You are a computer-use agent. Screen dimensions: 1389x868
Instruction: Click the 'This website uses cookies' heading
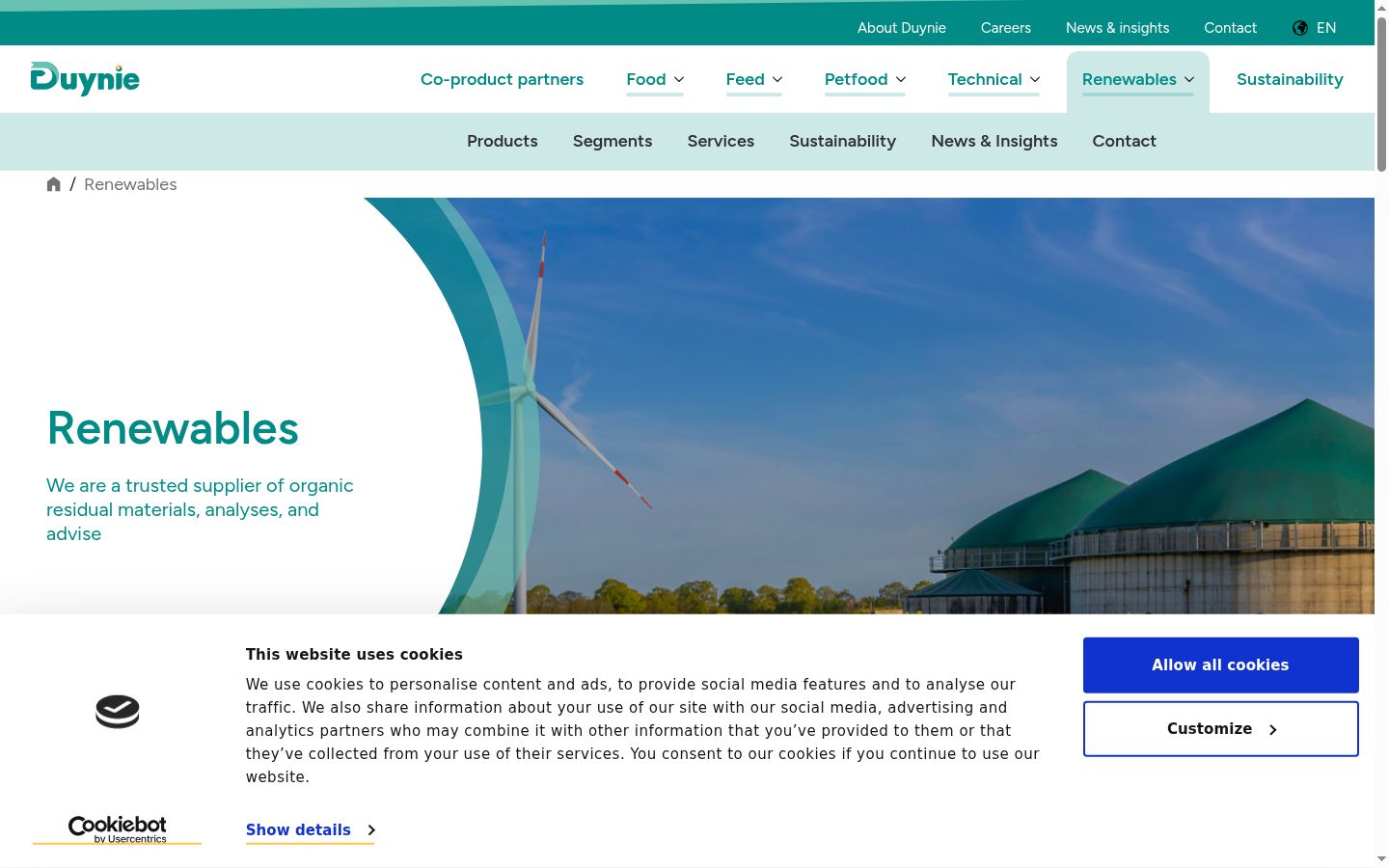pos(354,654)
